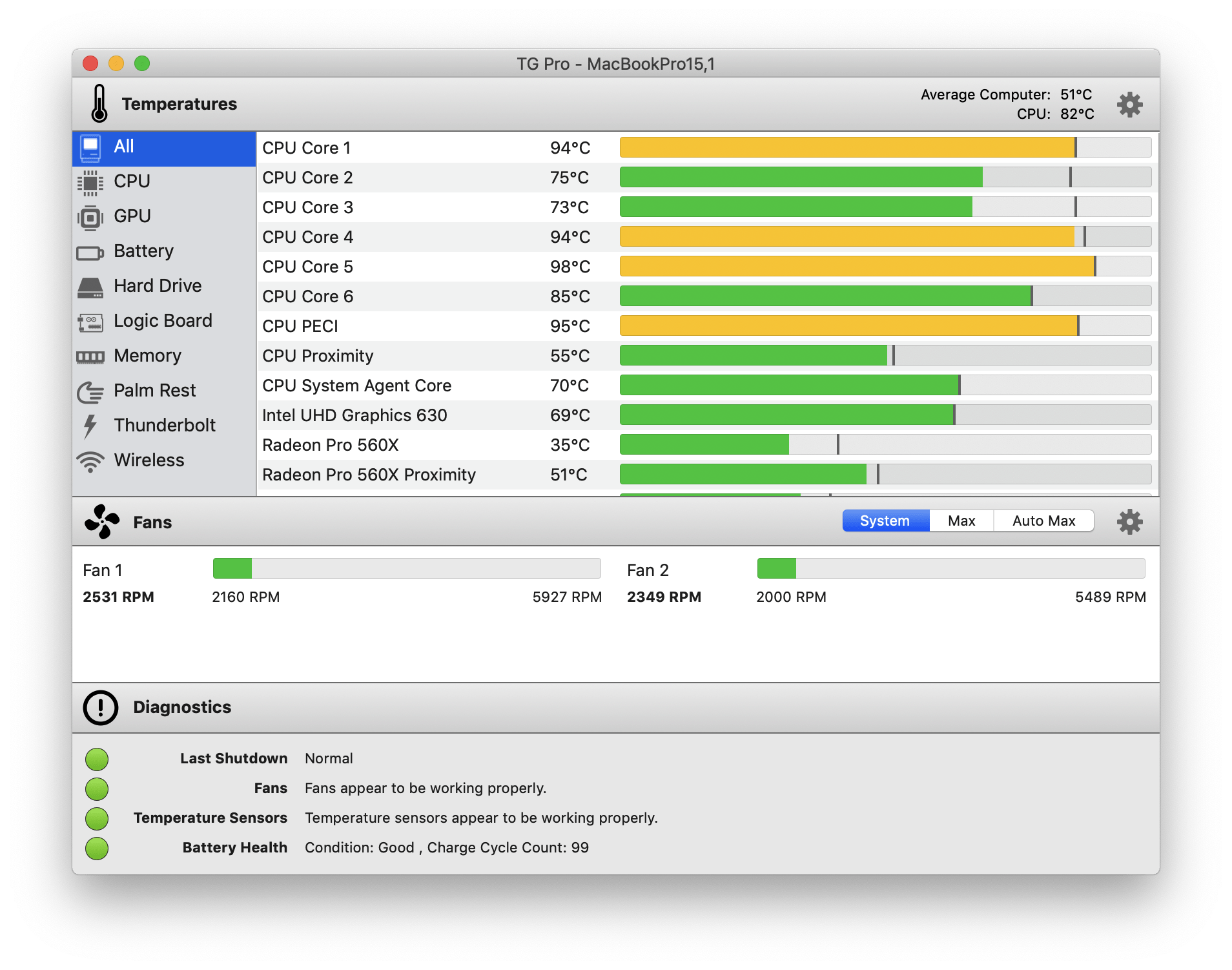Open fan settings gear icon
The image size is (1232, 970).
[x=1129, y=521]
